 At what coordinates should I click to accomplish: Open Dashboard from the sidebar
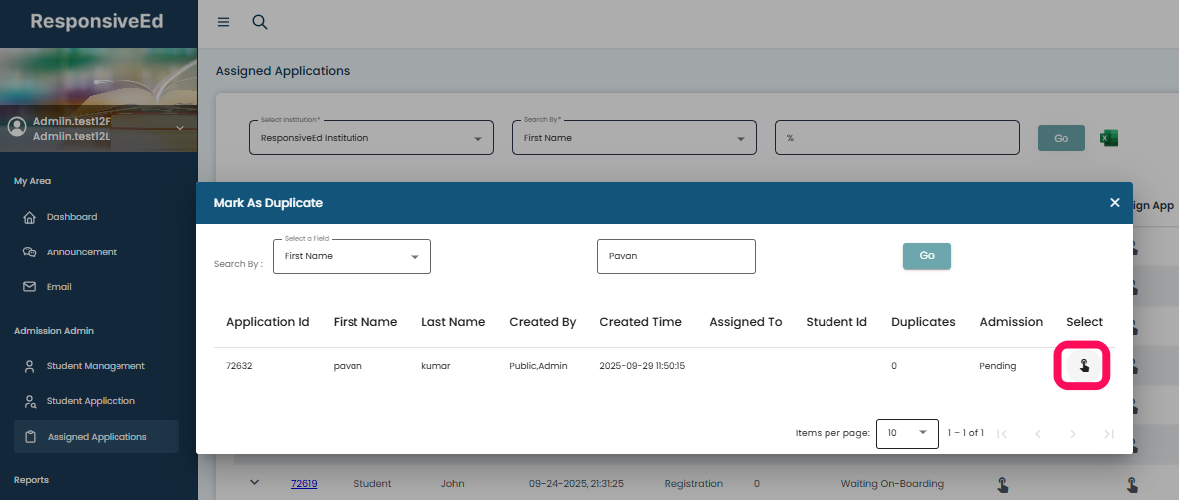tap(71, 217)
